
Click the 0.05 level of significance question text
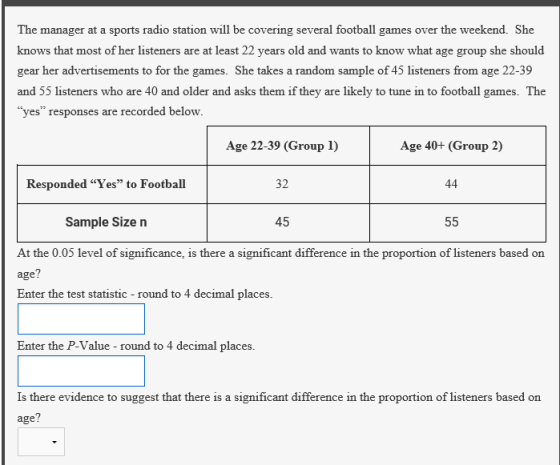(281, 263)
